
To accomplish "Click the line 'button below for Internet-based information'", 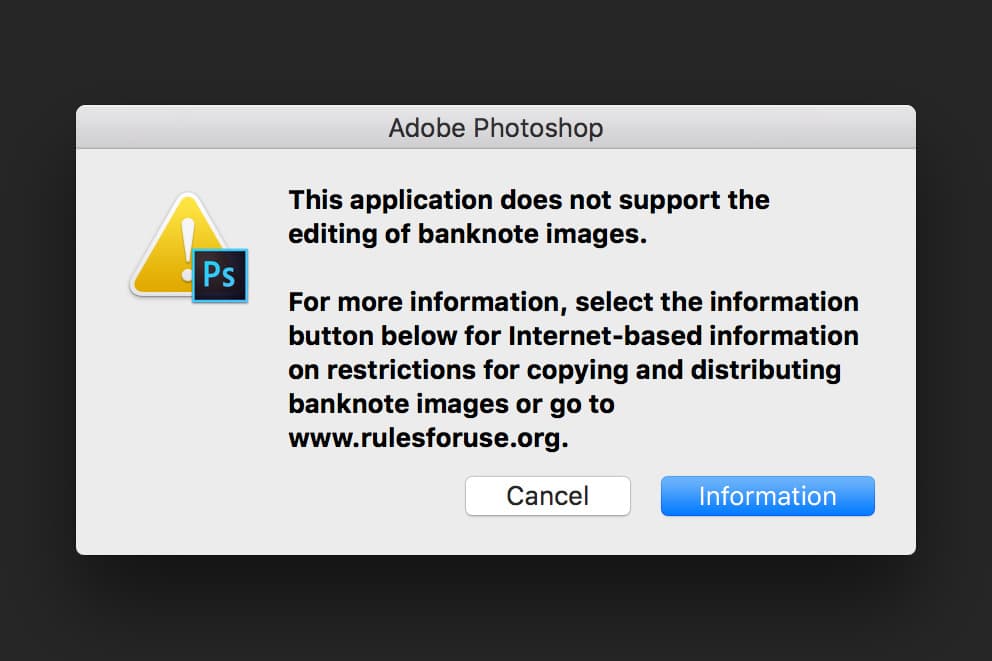I will (573, 336).
